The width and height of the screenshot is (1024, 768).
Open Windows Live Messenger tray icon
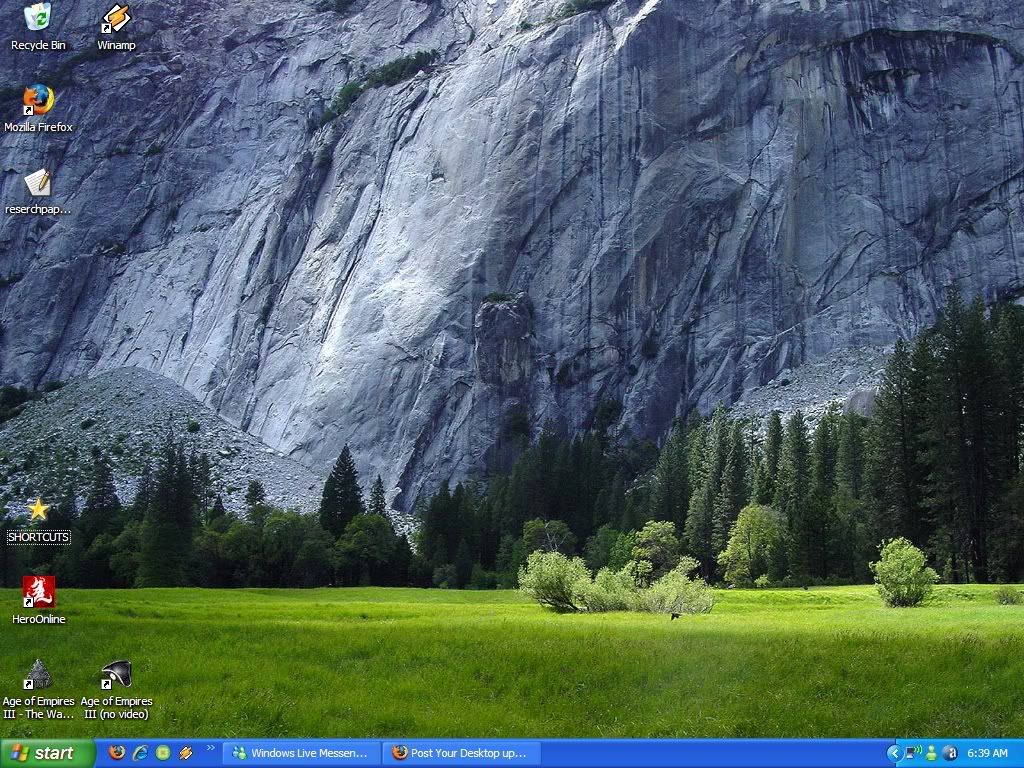pyautogui.click(x=931, y=753)
